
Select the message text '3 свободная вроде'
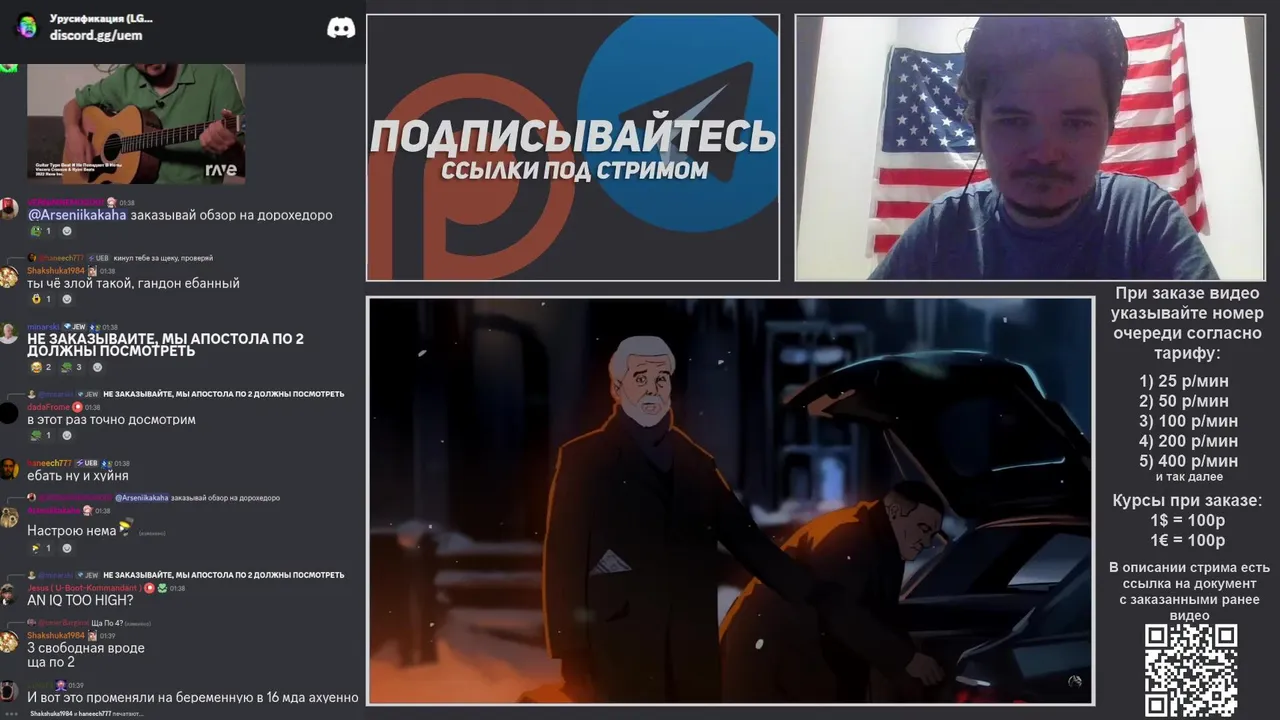click(x=86, y=648)
